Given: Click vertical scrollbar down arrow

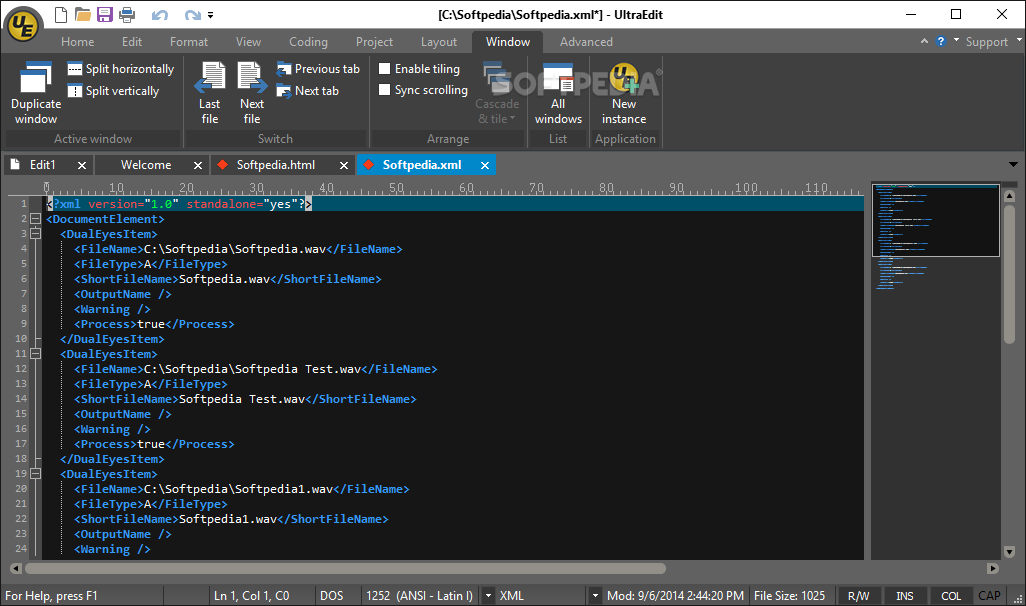Looking at the screenshot, I should click(1009, 552).
